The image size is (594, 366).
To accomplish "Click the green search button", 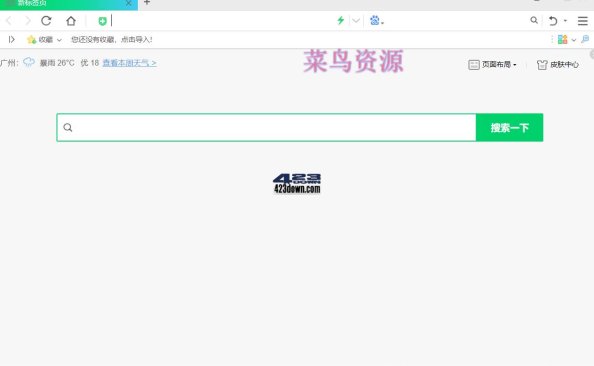I will (x=509, y=127).
